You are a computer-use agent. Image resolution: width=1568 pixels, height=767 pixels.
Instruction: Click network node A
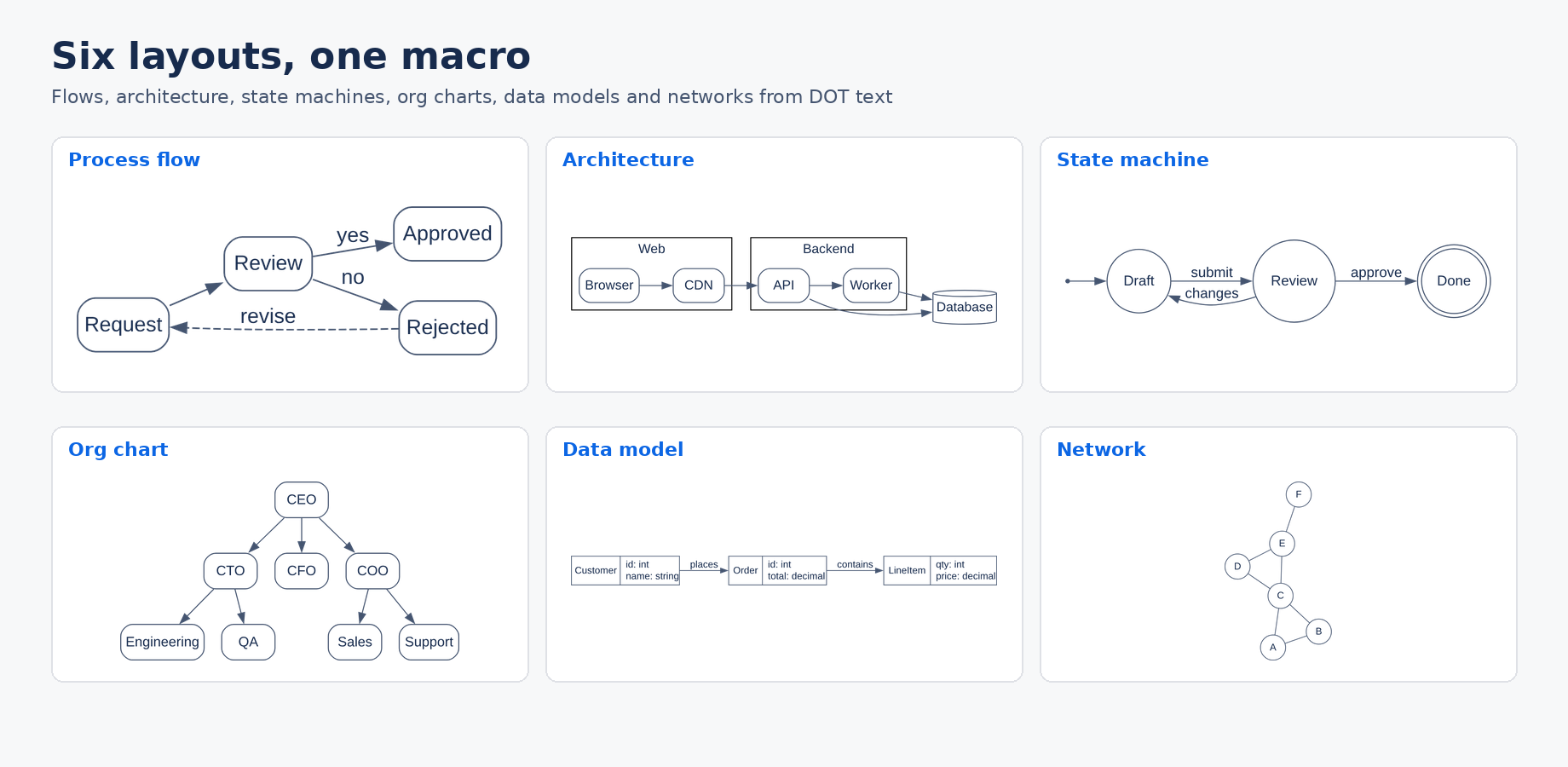(x=1273, y=648)
